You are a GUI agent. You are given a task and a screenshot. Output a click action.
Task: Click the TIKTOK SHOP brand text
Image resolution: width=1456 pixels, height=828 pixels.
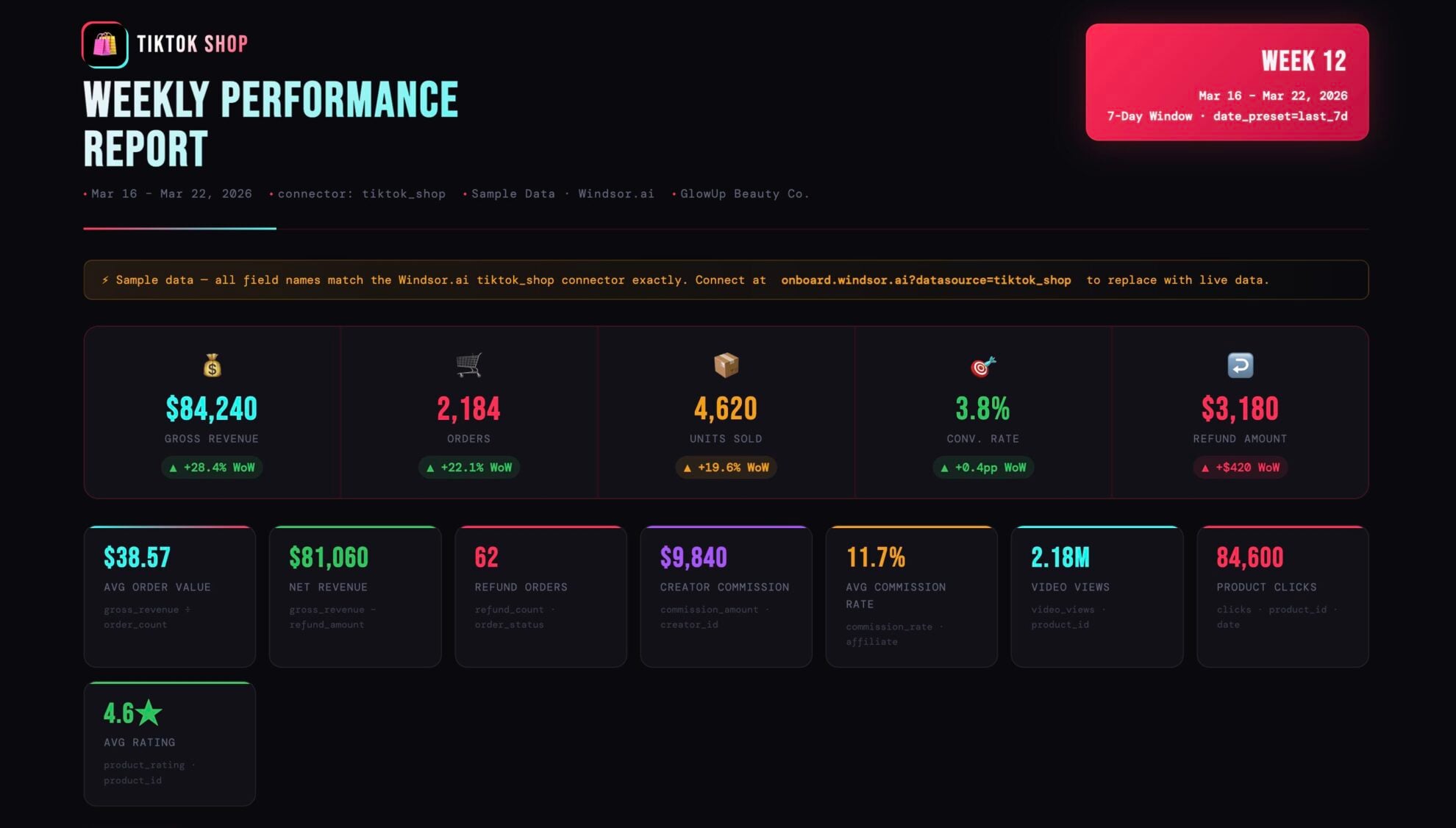(193, 44)
